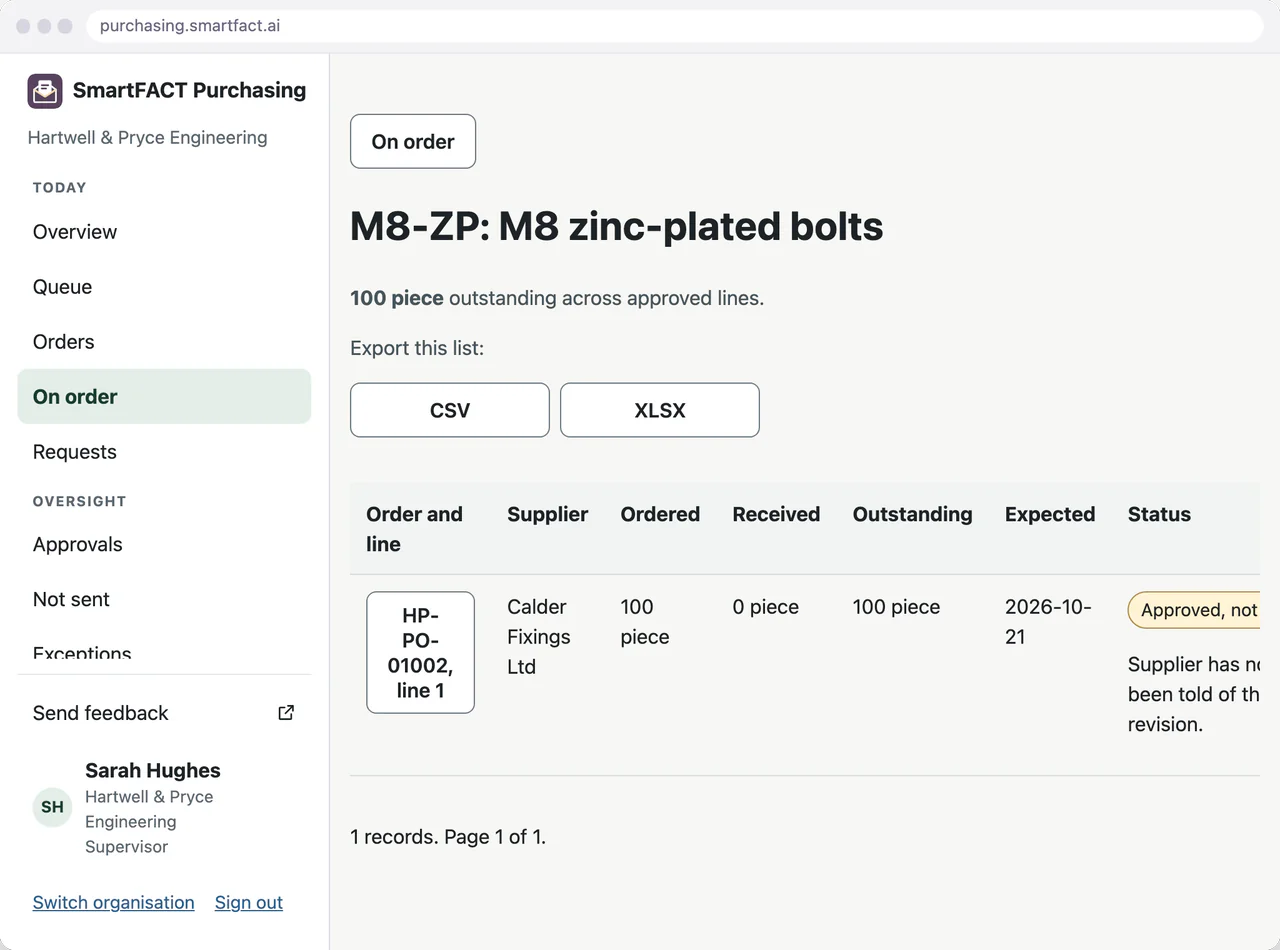1280x950 pixels.
Task: Click the external link icon beside Send feedback
Action: [286, 713]
